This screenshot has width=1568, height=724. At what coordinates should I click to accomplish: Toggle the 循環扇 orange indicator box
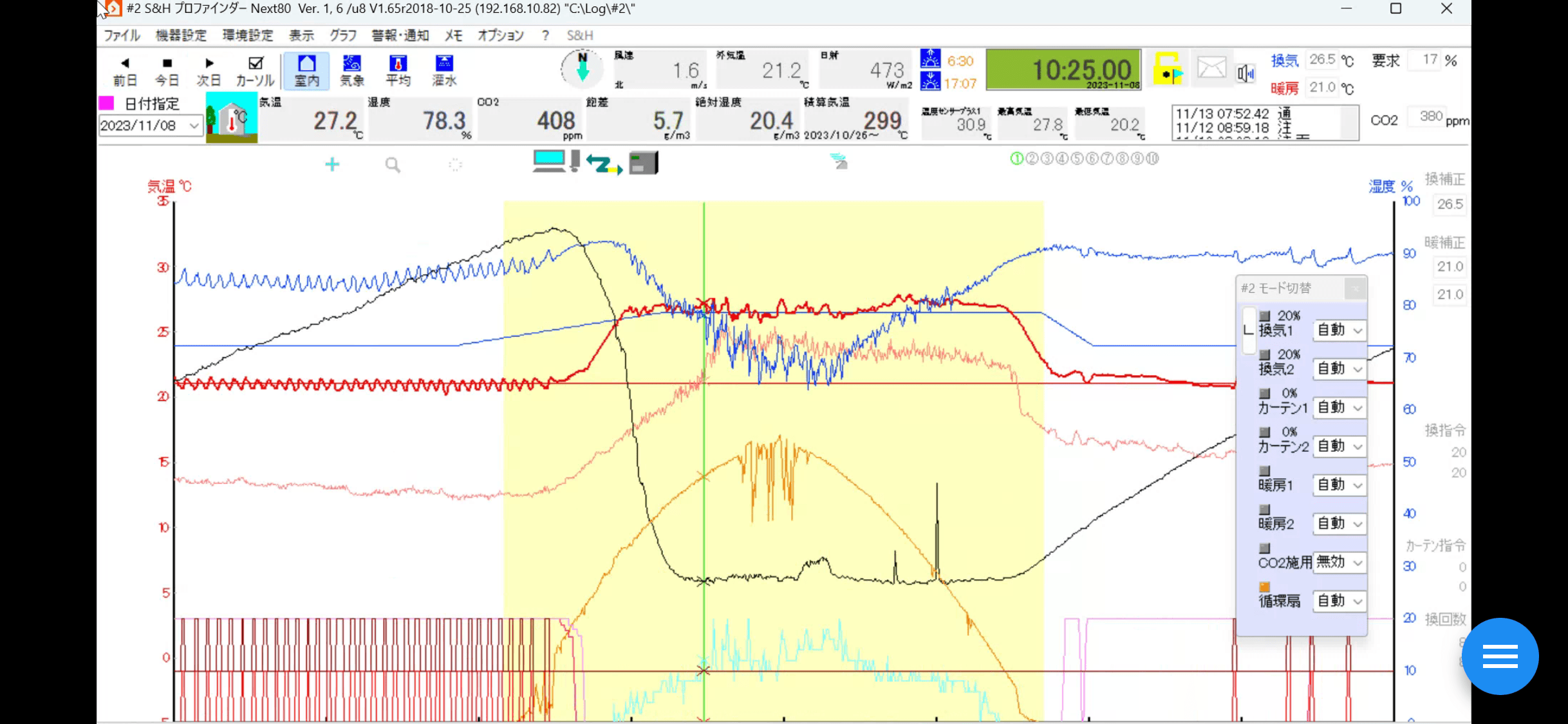1264,587
